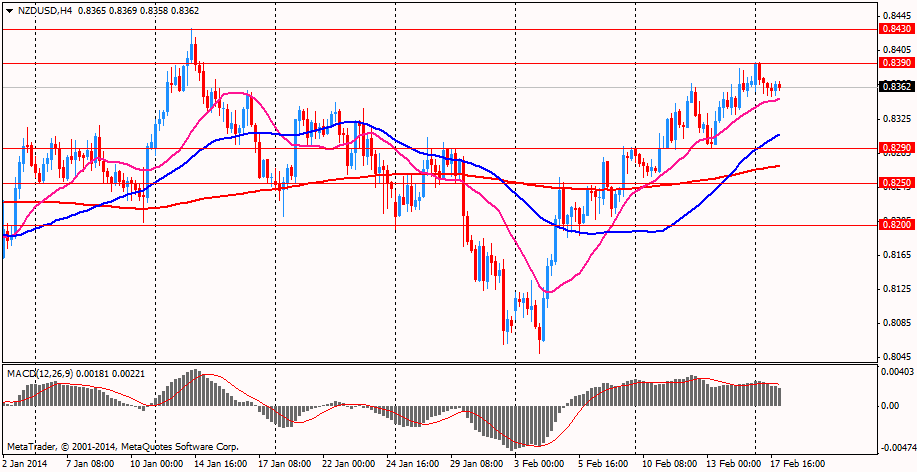Image resolution: width=917 pixels, height=472 pixels.
Task: Select the 0.8290 red price level tag
Action: [894, 148]
